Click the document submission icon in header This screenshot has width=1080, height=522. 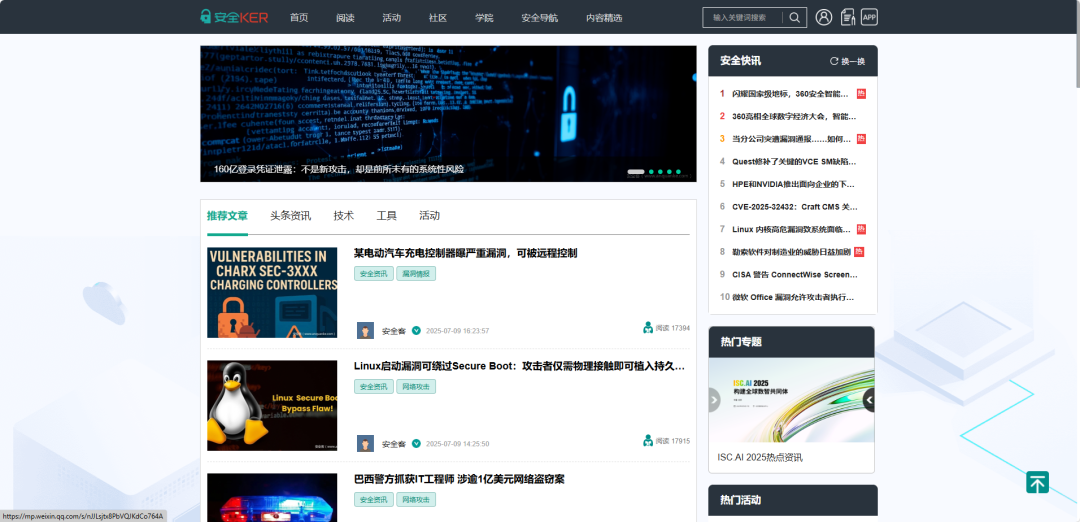click(x=848, y=17)
